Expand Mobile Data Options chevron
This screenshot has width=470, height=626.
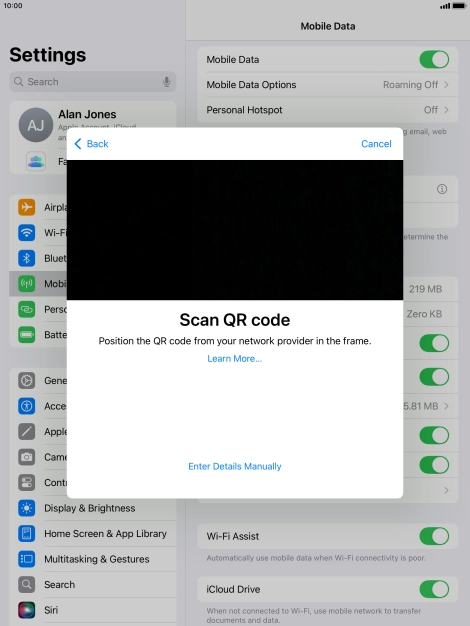[446, 85]
